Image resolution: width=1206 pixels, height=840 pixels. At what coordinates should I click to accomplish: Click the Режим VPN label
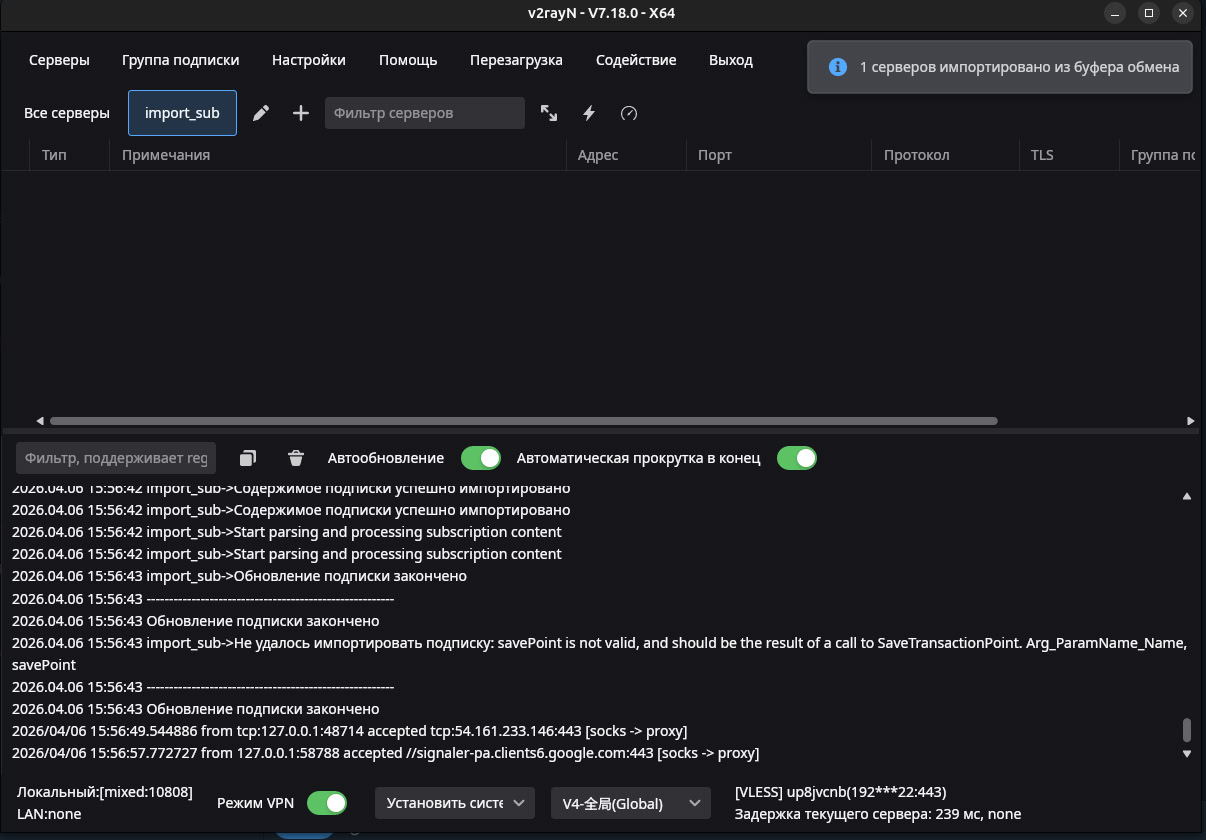(255, 803)
